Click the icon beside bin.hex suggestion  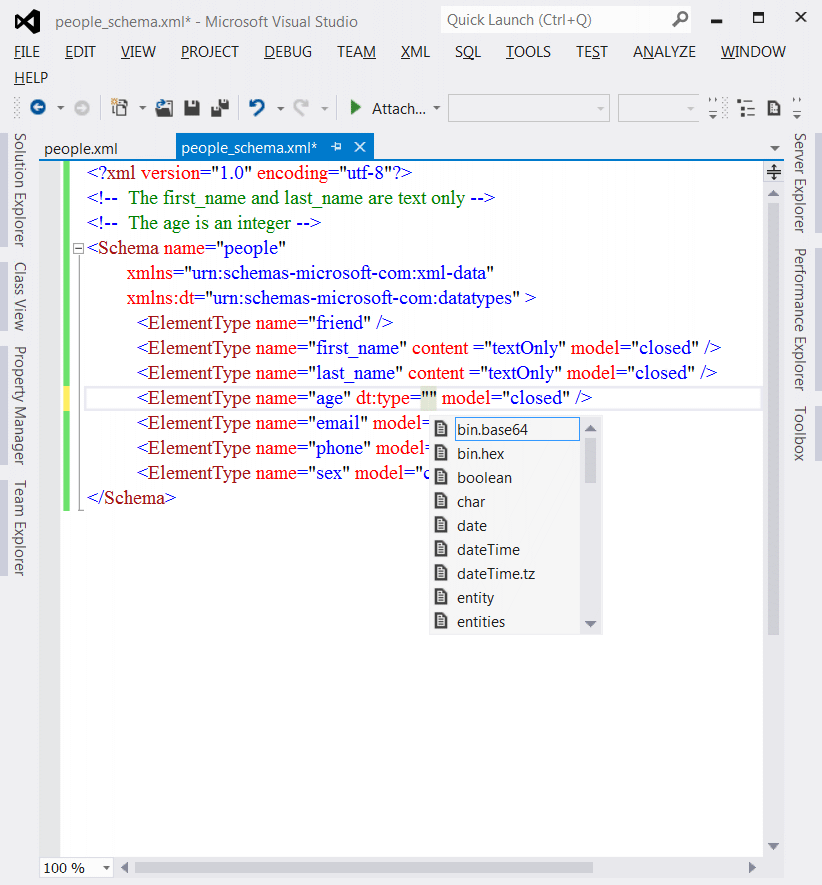[441, 453]
